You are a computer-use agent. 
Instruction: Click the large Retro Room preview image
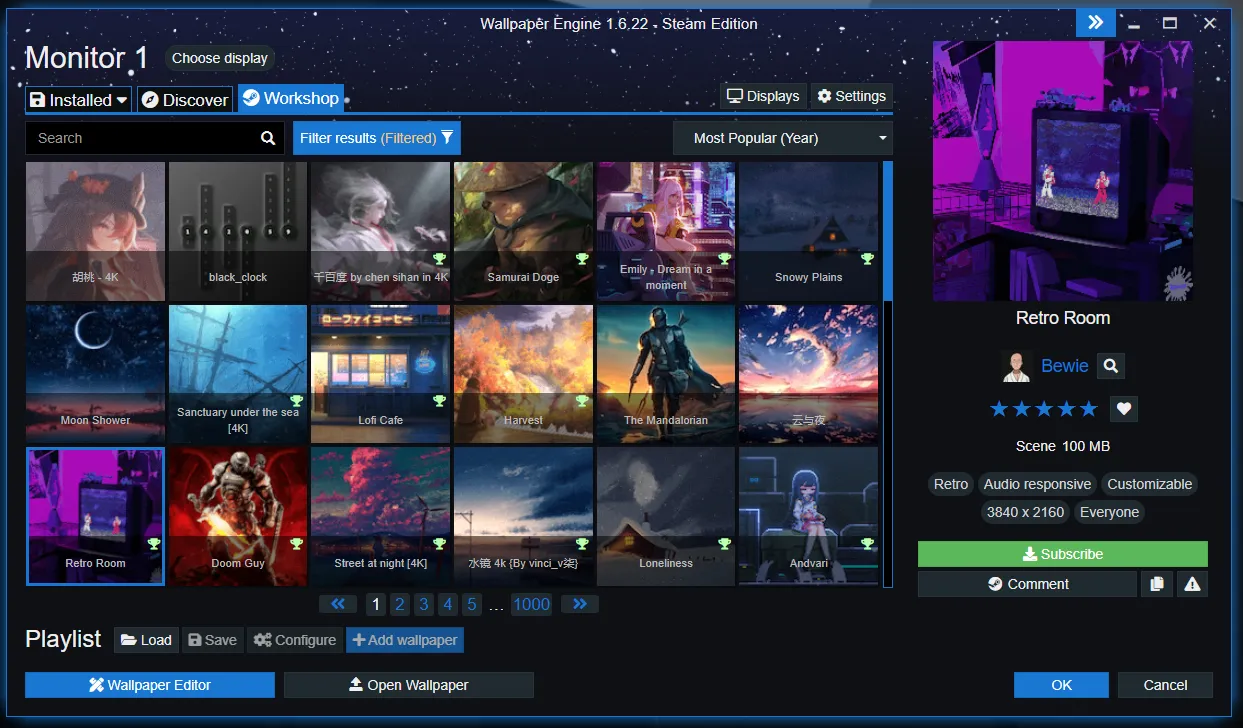coord(1063,171)
